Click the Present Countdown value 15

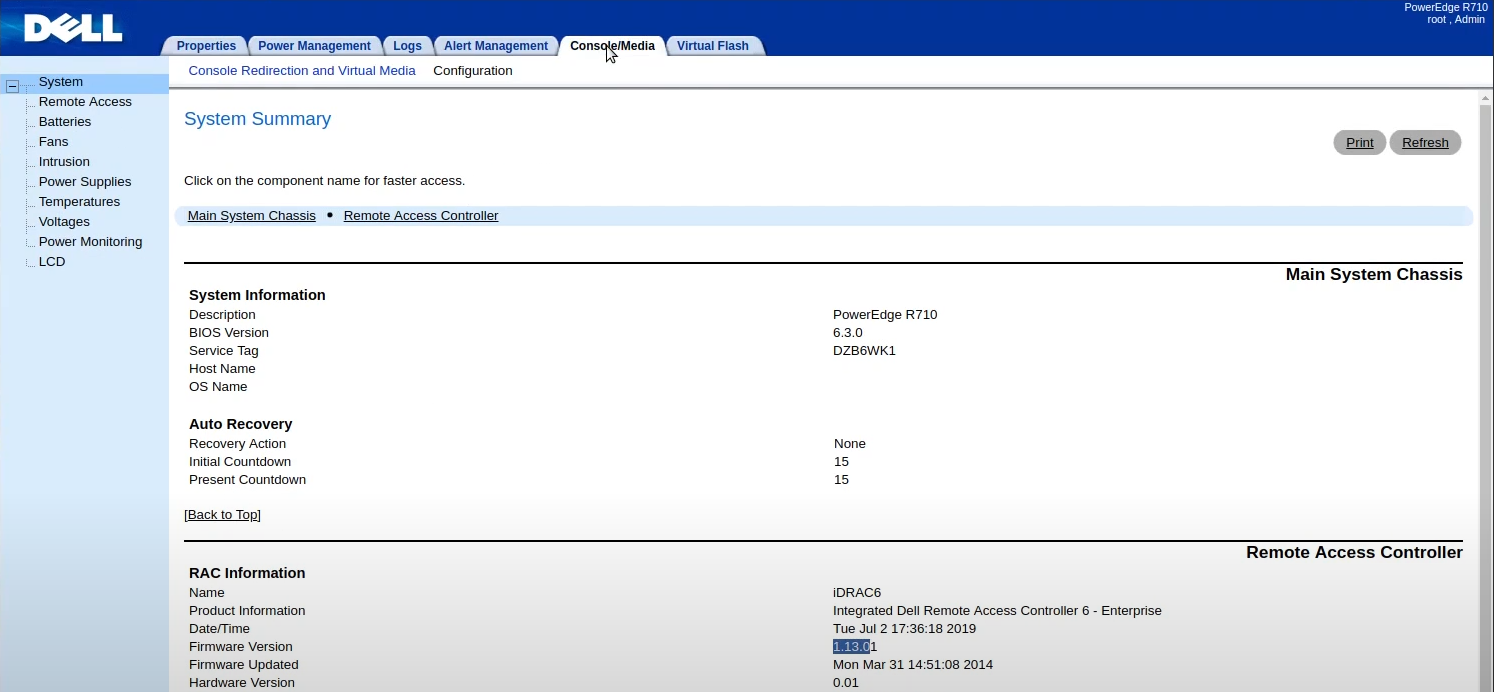[x=841, y=480]
